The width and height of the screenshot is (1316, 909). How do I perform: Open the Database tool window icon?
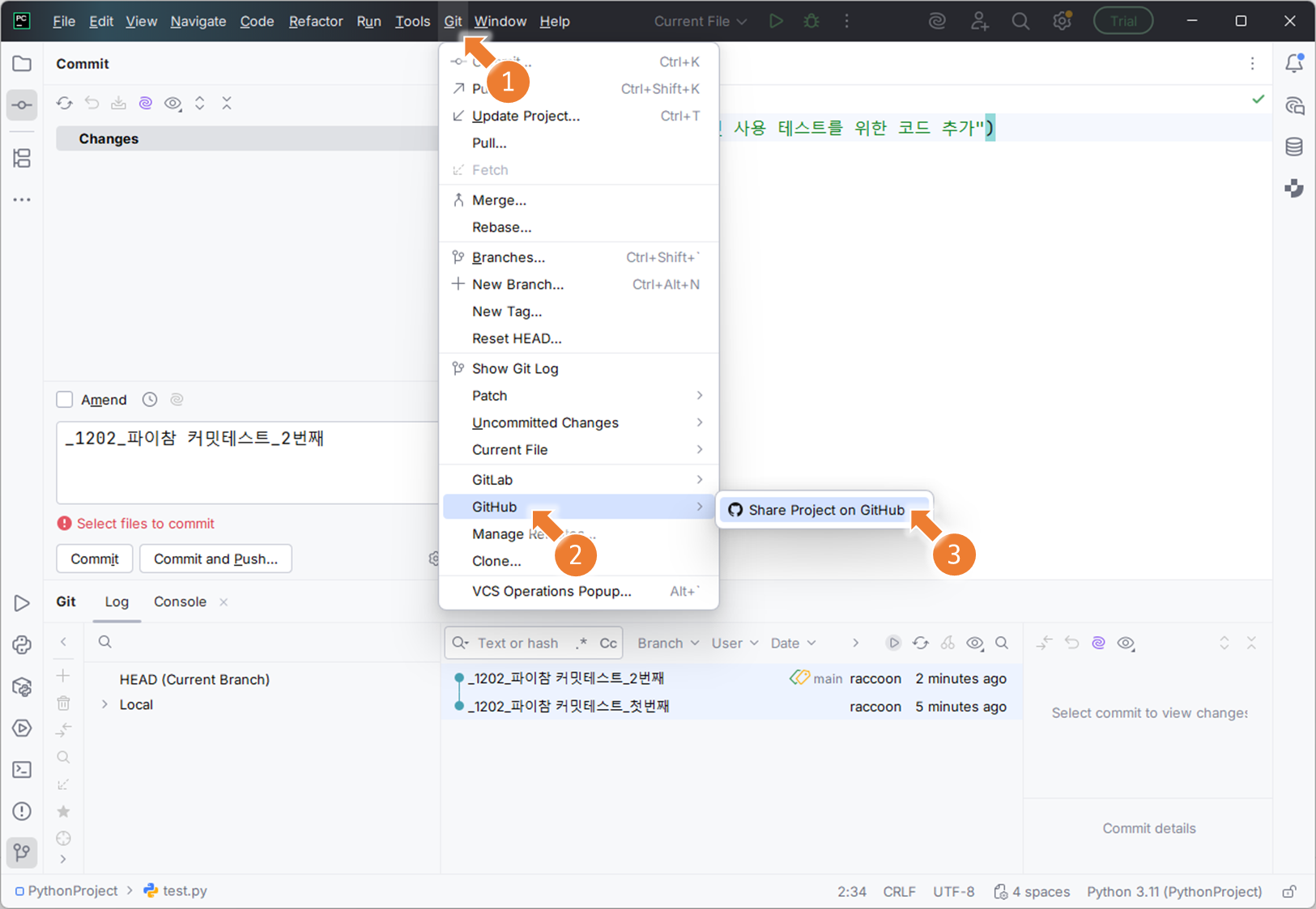tap(1294, 147)
